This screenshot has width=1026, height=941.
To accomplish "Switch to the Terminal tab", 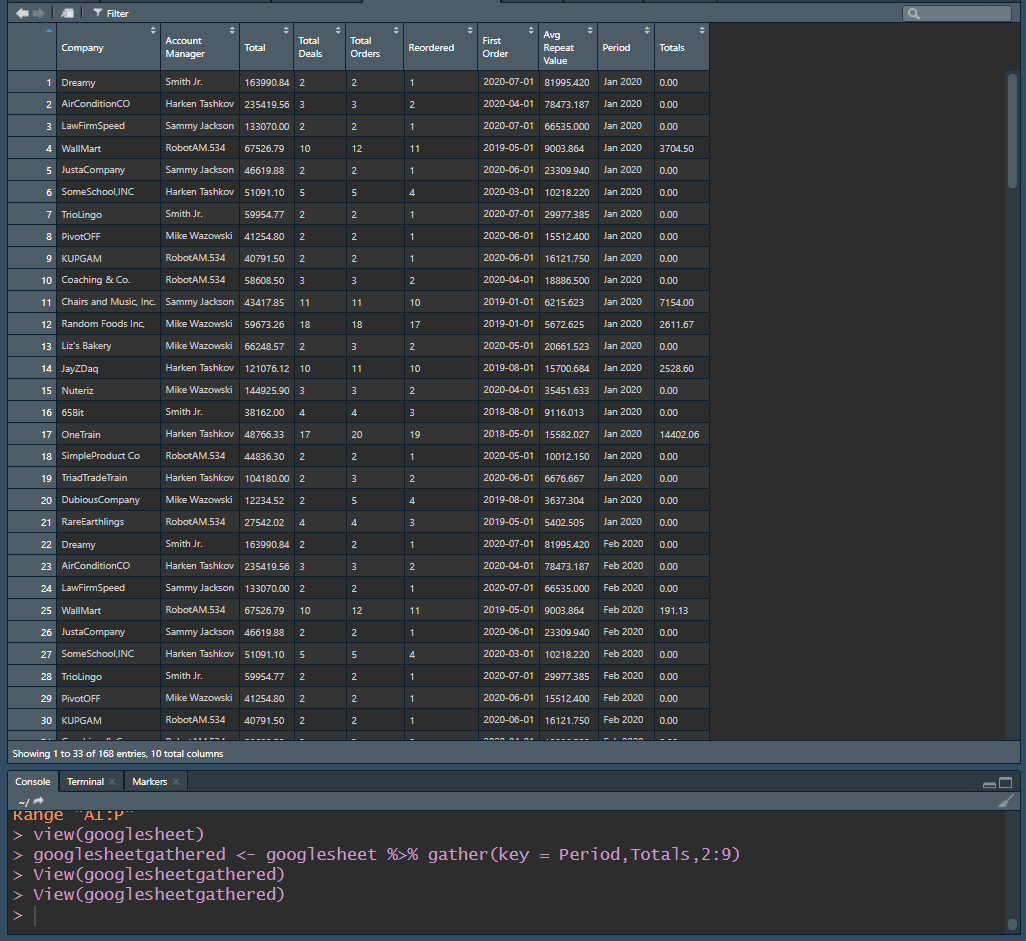I will pyautogui.click(x=85, y=782).
